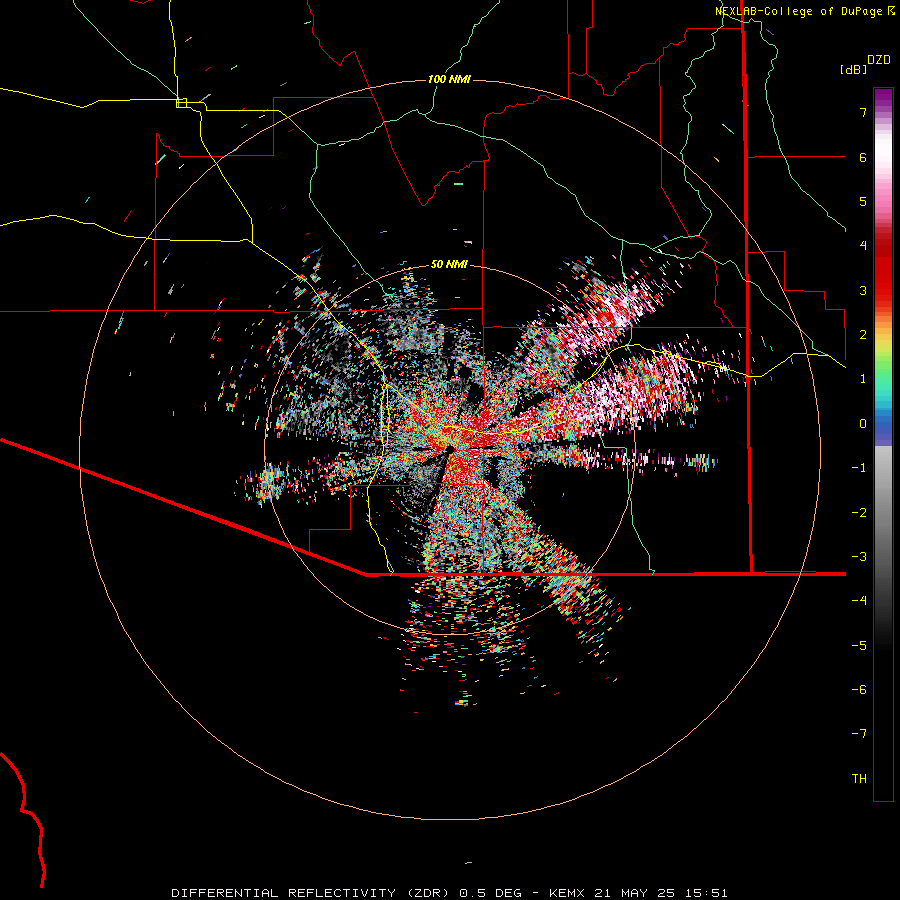The width and height of the screenshot is (900, 900).
Task: Click the 100 NMI range ring label
Action: pyautogui.click(x=449, y=79)
